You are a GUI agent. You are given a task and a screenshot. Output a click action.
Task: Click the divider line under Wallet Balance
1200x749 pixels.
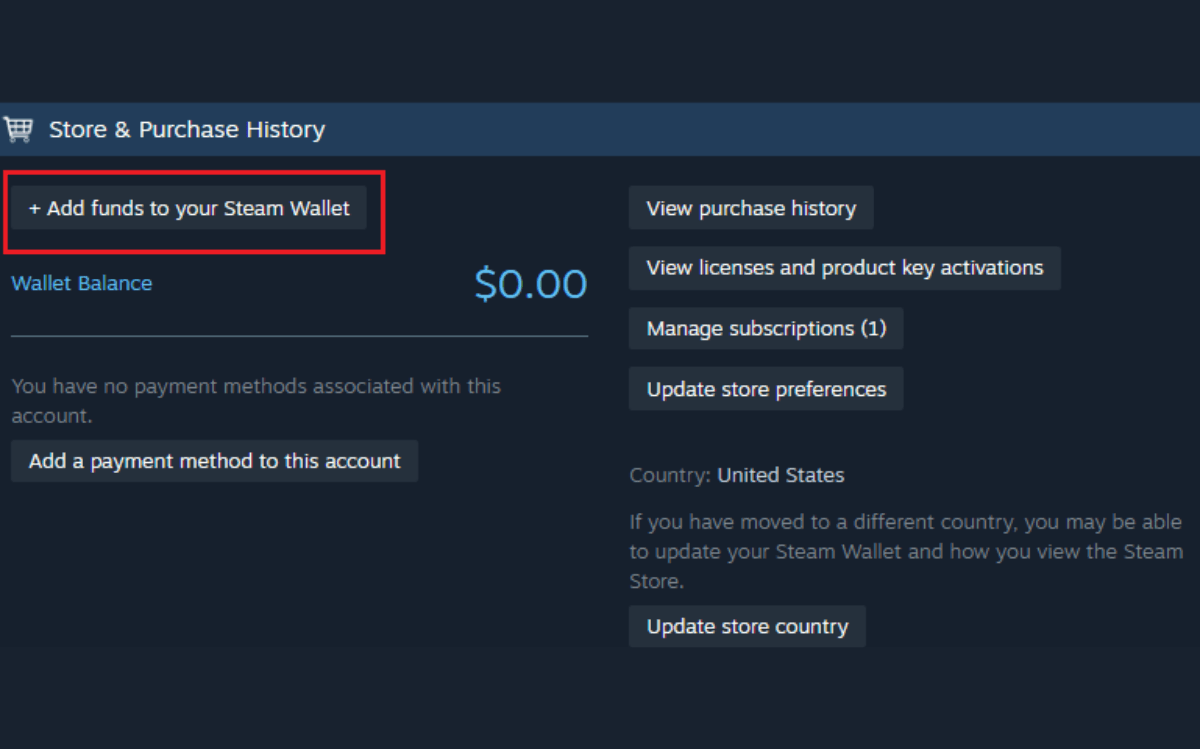(299, 337)
